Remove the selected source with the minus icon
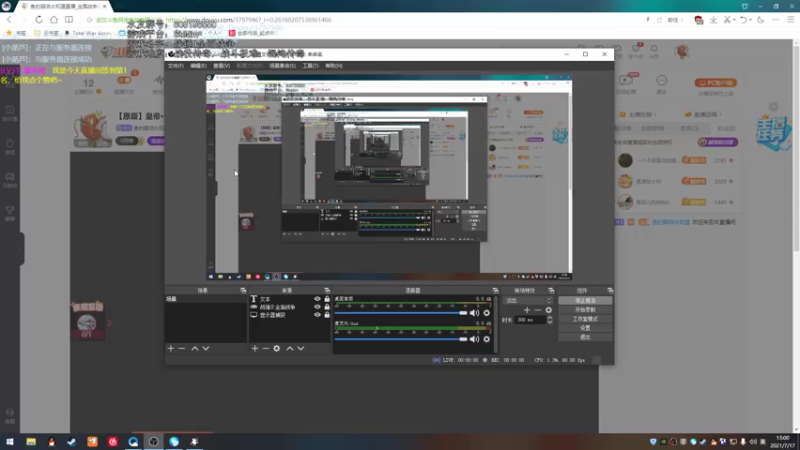The image size is (800, 450). click(265, 348)
